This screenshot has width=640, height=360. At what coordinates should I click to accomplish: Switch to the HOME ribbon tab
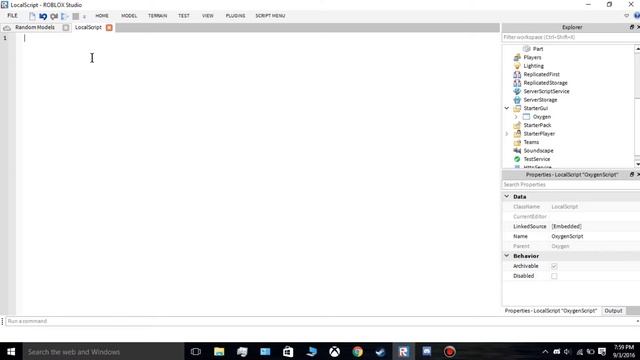click(102, 16)
